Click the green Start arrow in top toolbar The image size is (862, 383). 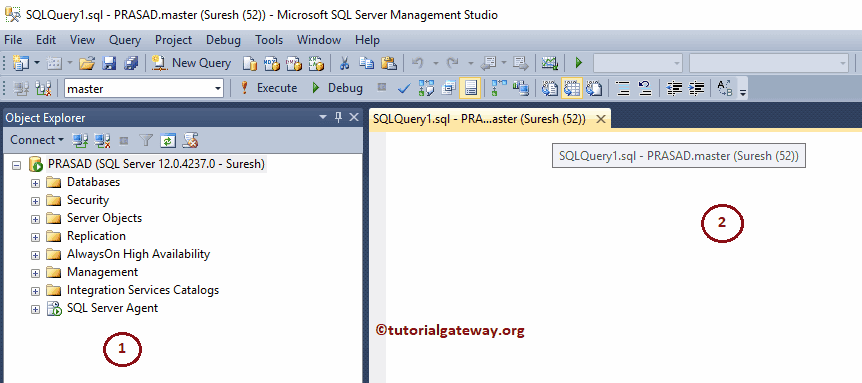[578, 63]
